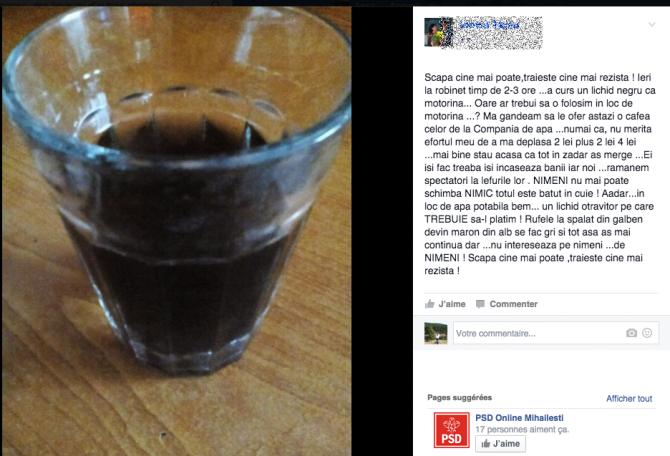Image resolution: width=670 pixels, height=456 pixels.
Task: Like the PSD Online Mihailesti page
Action: (500, 444)
